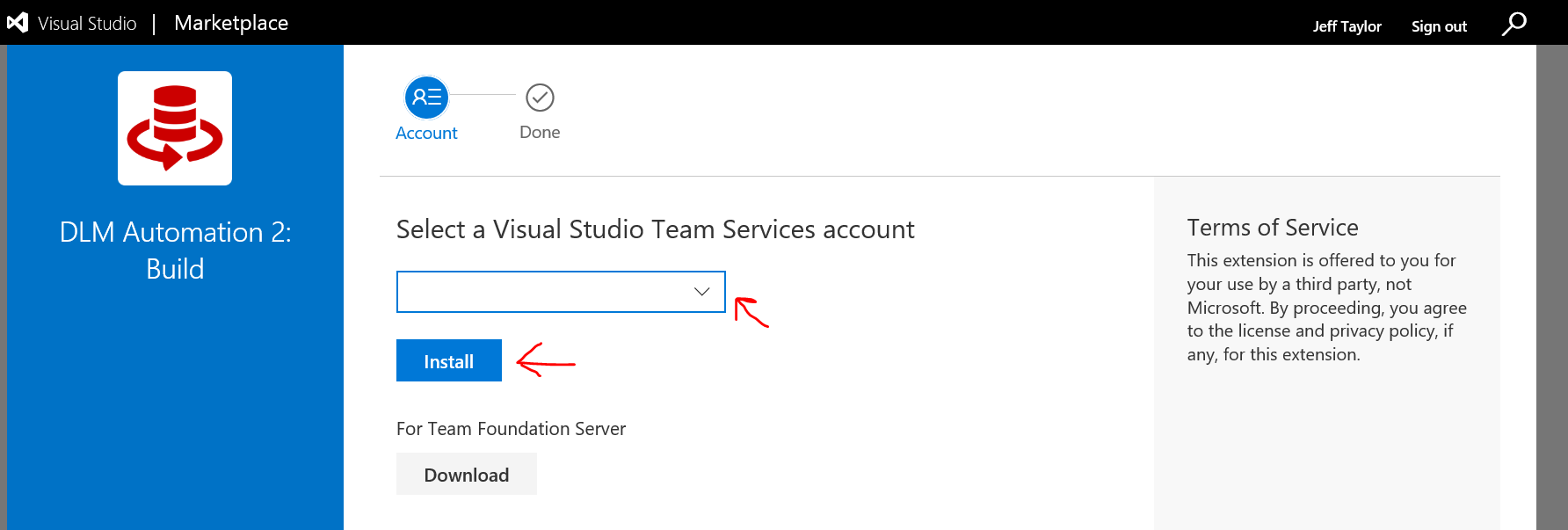Open the Jeff Taylor profile link

click(1347, 26)
